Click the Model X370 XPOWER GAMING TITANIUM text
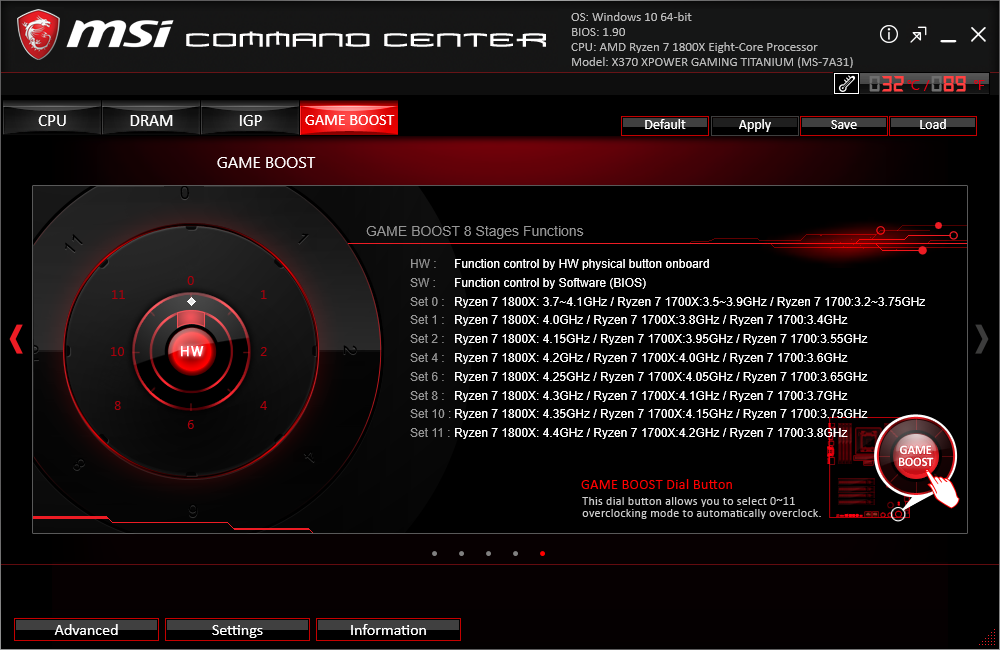The width and height of the screenshot is (1000, 650). [x=712, y=62]
